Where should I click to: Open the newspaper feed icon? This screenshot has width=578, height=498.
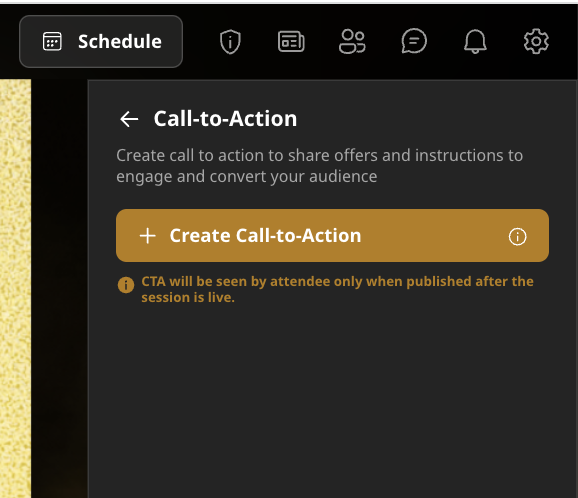coord(291,41)
